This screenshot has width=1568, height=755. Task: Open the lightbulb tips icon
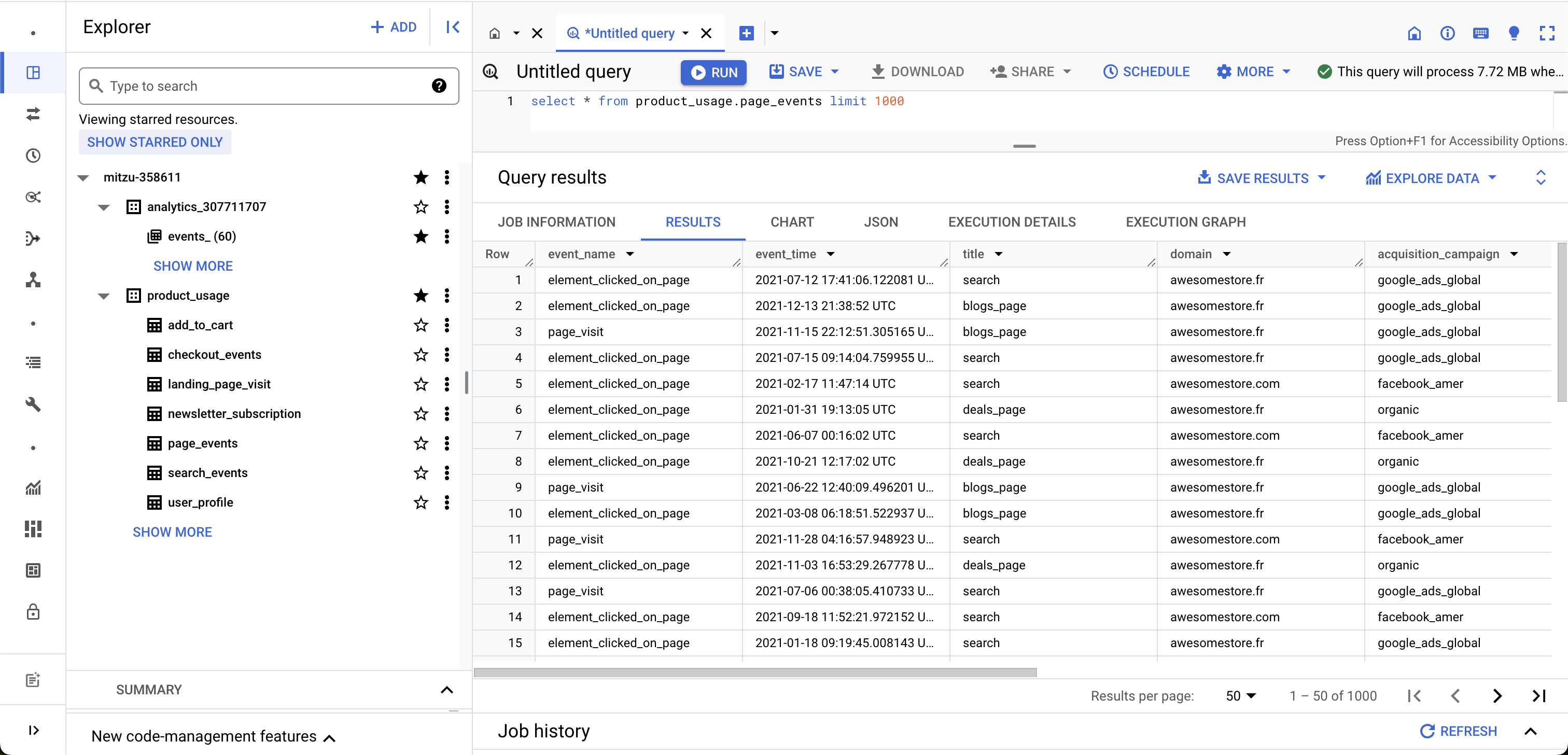[x=1514, y=33]
